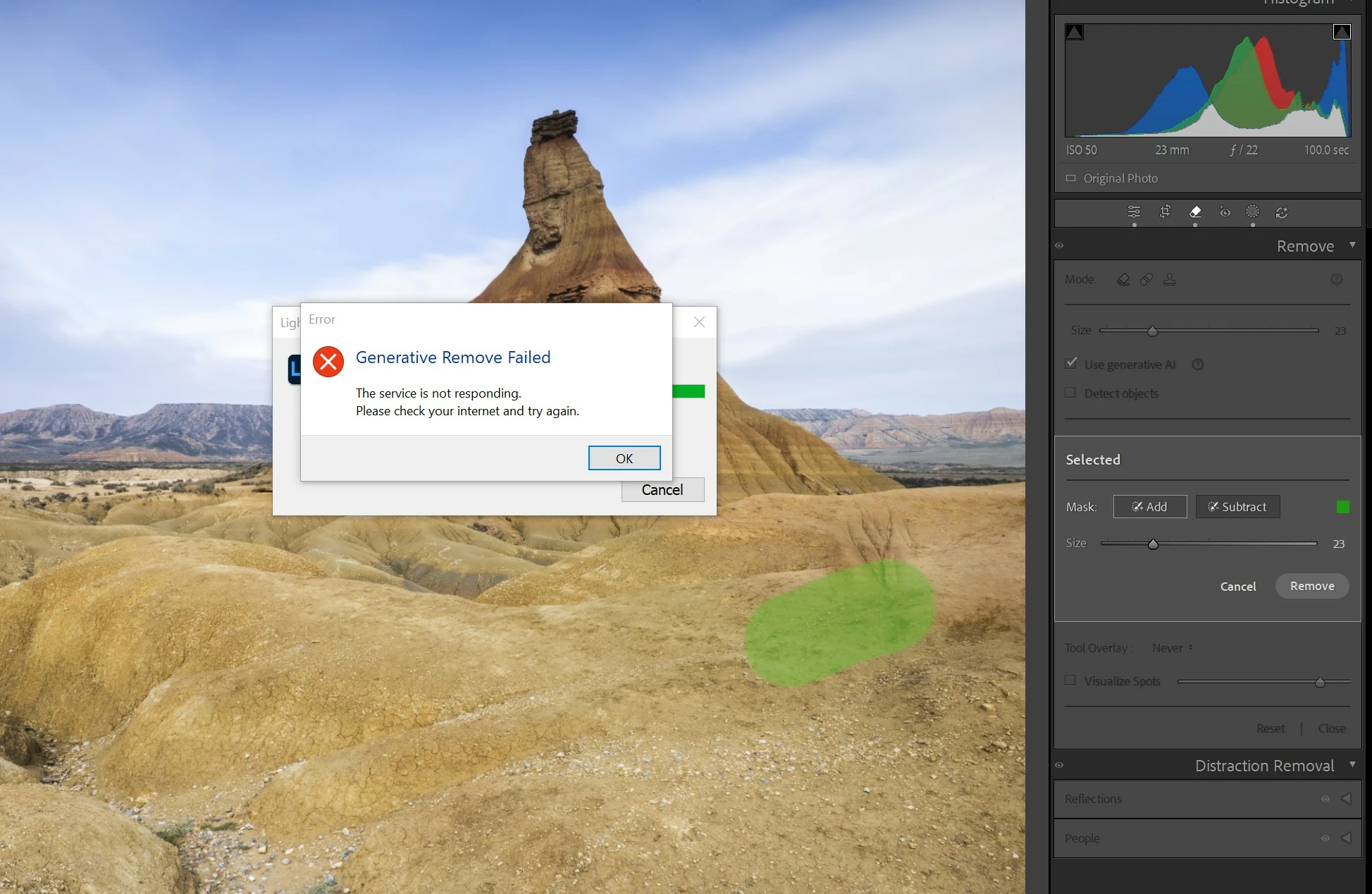Screen dimensions: 1372x894
Task: Select the Remove eraser tool icon
Action: point(1195,212)
